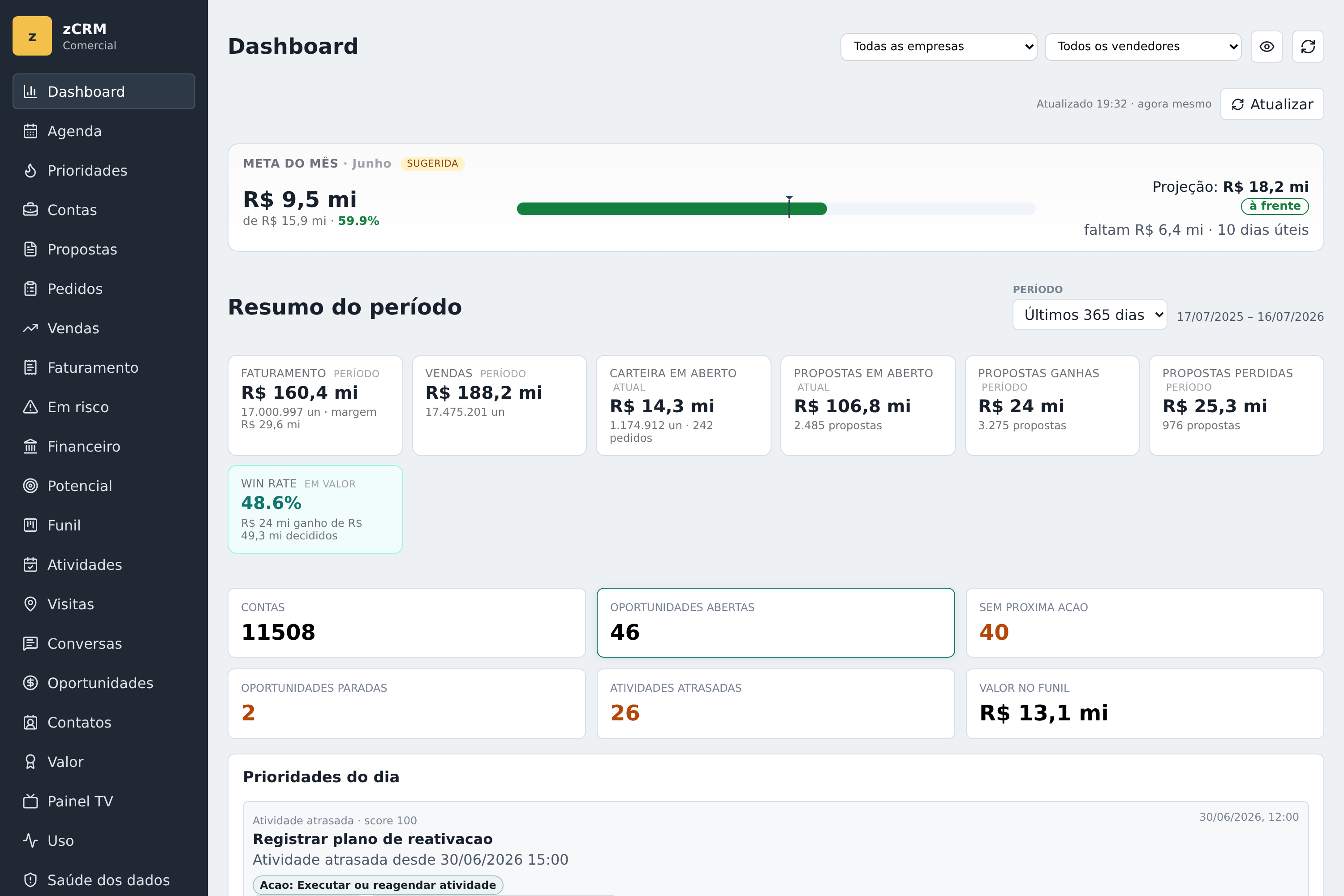The image size is (1344, 896).
Task: Click the Dashboard bar-chart icon in sidebar
Action: point(30,91)
